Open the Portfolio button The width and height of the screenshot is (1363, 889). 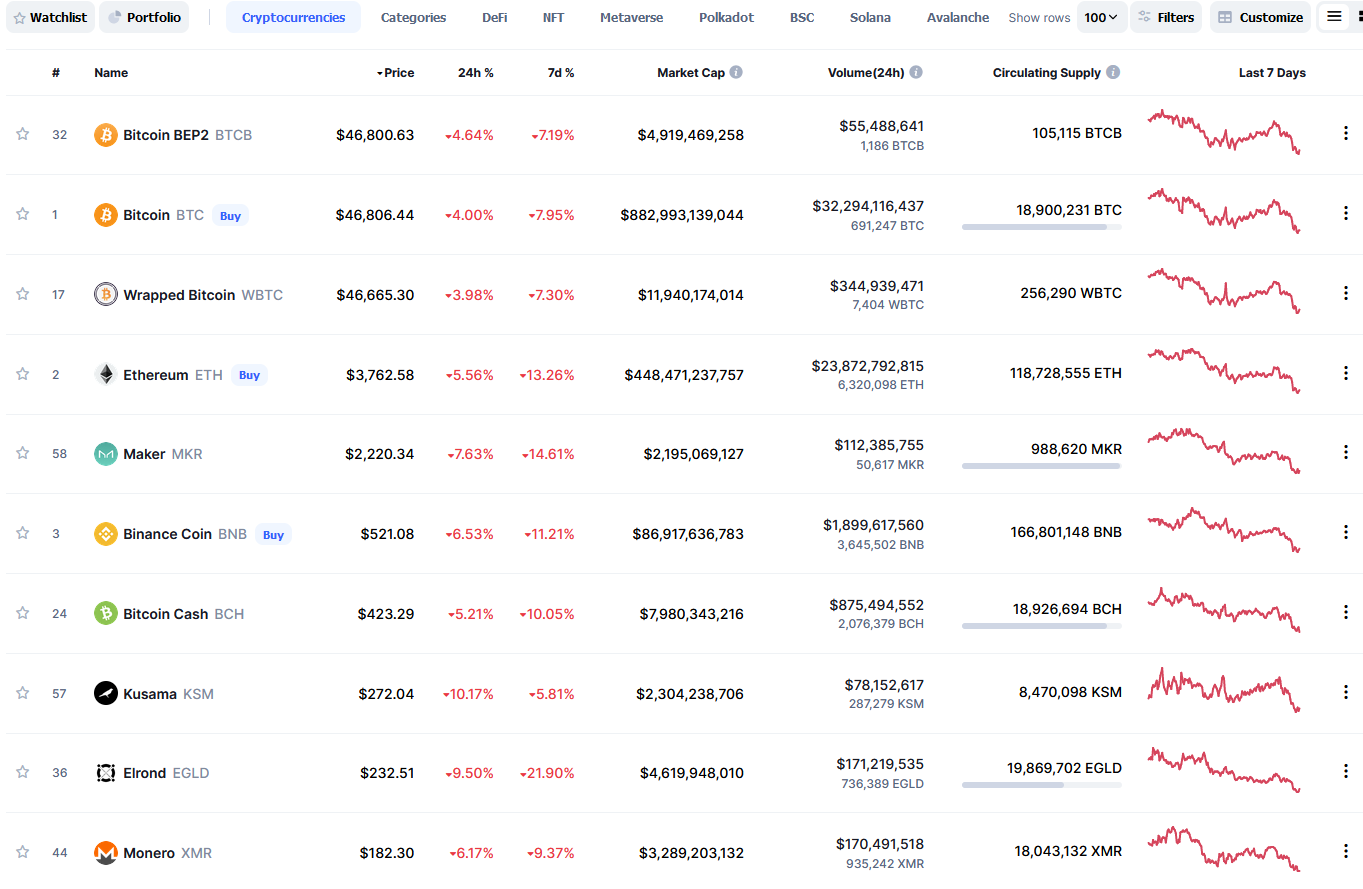tap(144, 17)
